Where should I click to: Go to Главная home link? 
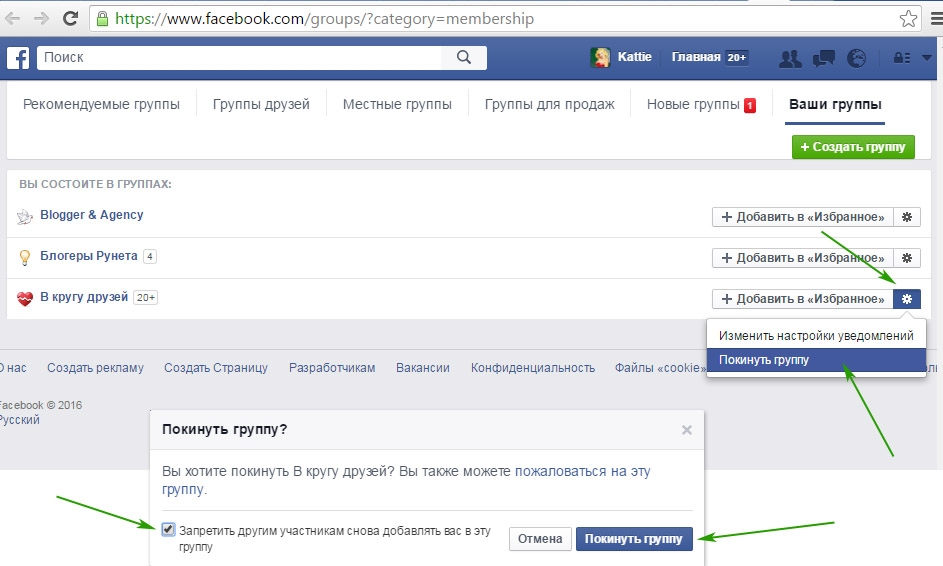696,57
